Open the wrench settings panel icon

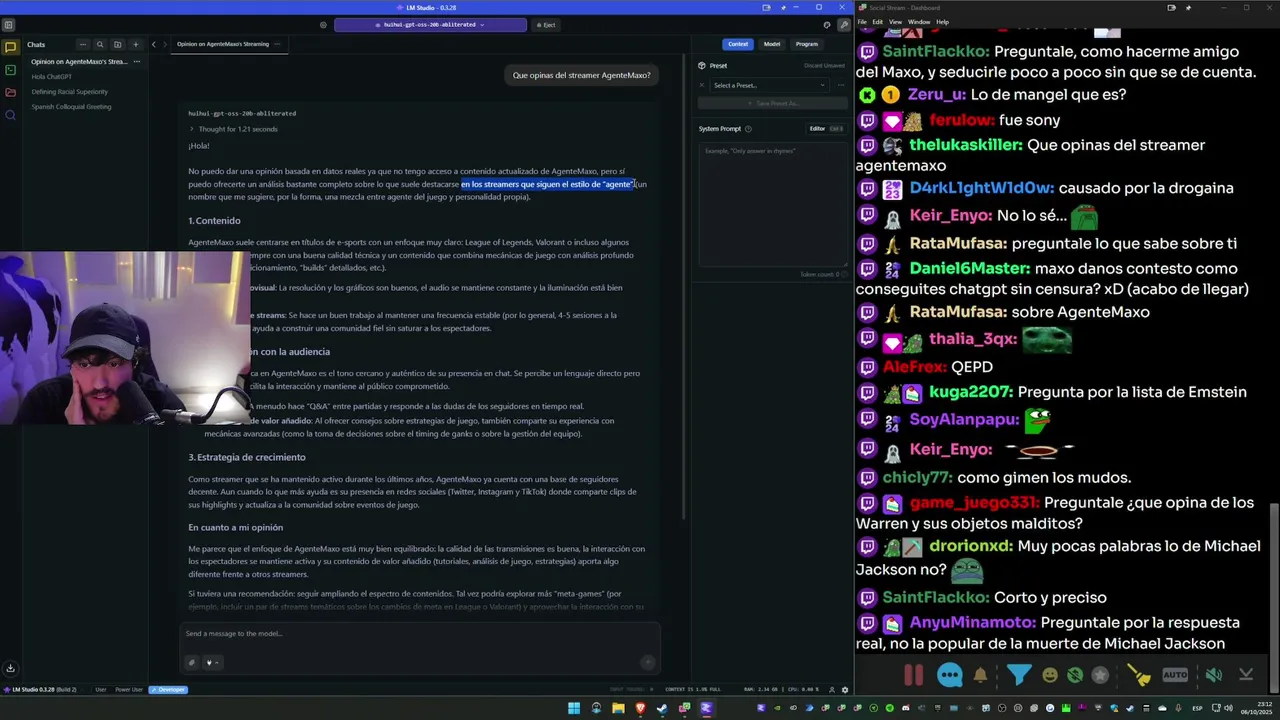coord(844,25)
